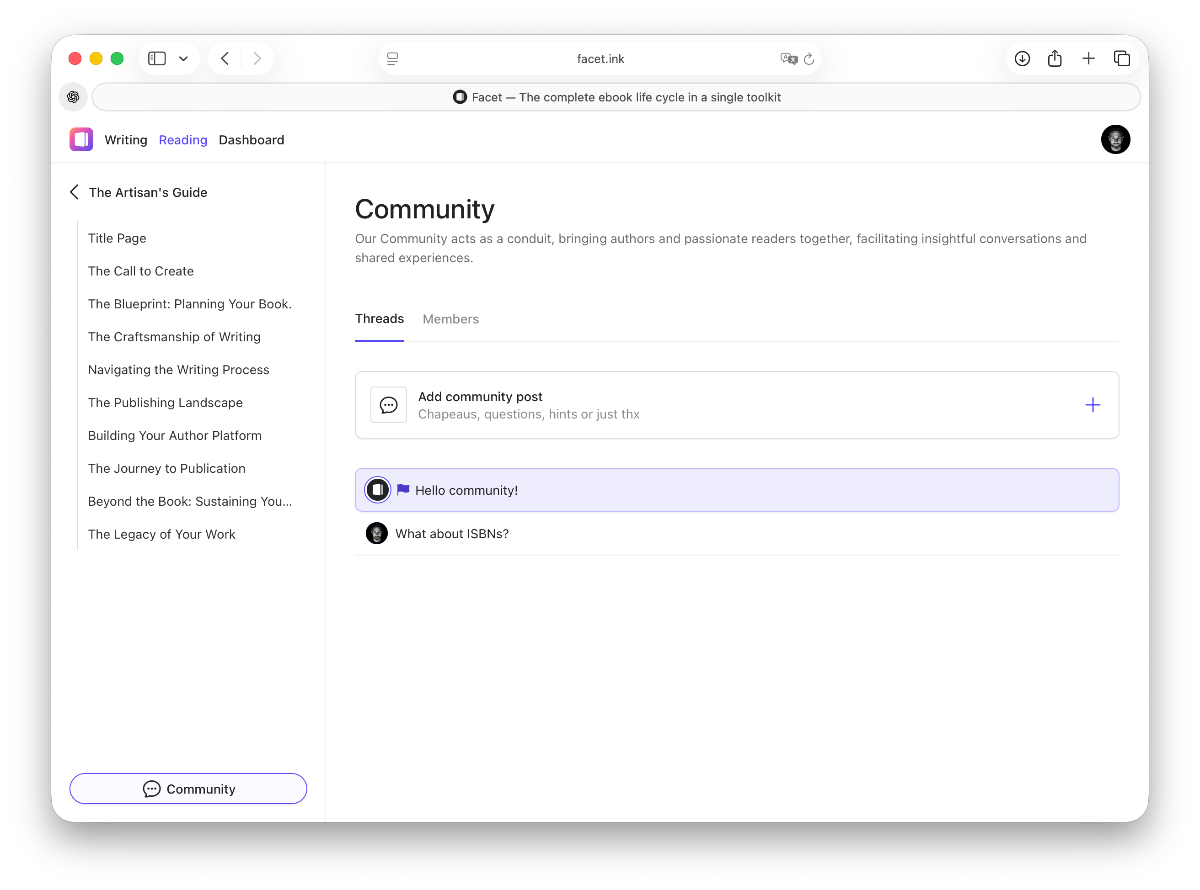Open the "What about ISBNs?" thread
This screenshot has width=1200, height=890.
coord(452,534)
